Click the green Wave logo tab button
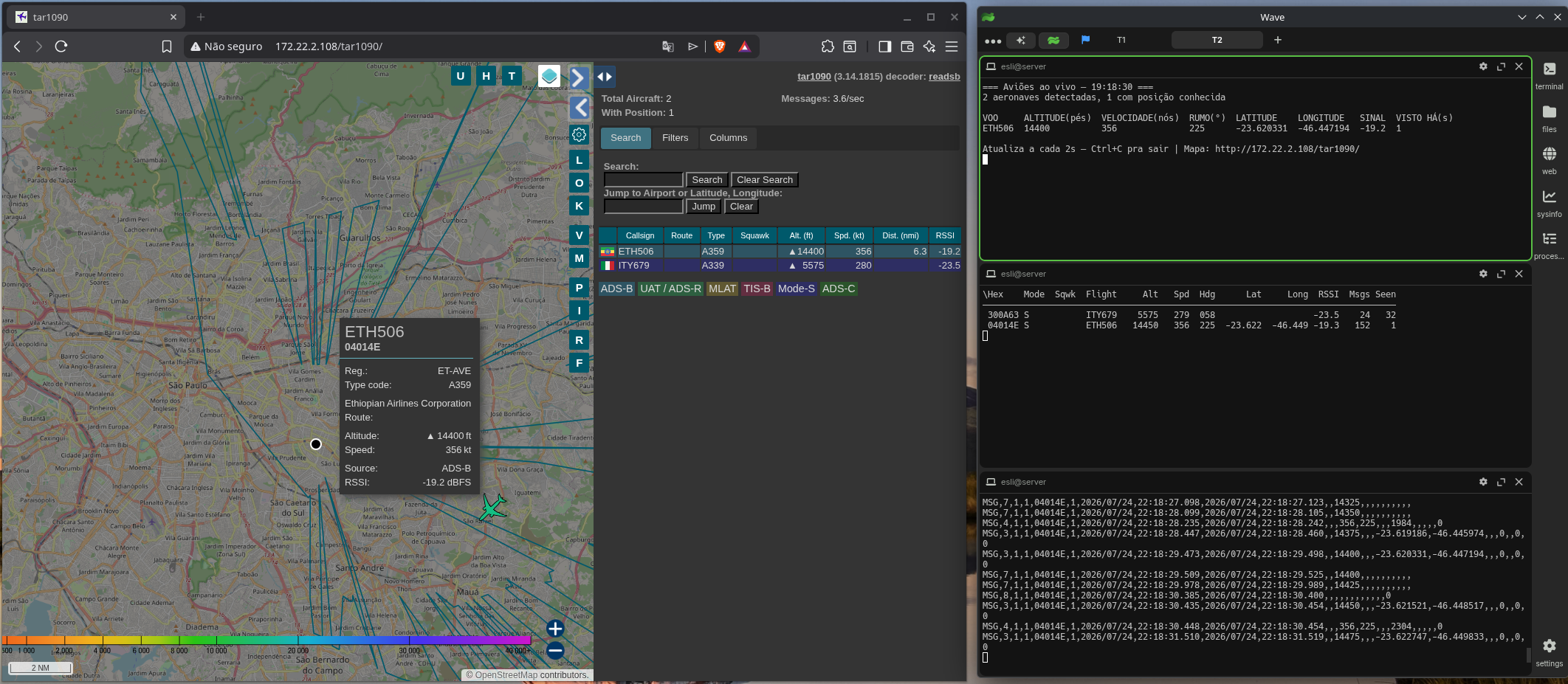This screenshot has height=684, width=1568. (x=1053, y=40)
